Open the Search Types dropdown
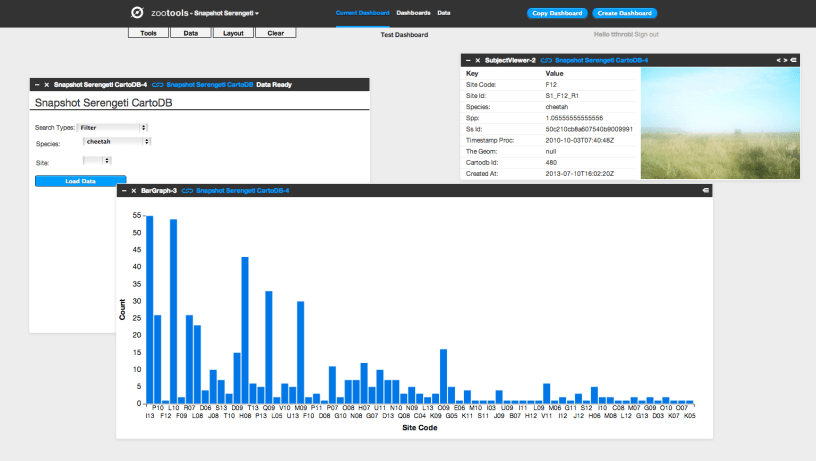Image resolution: width=816 pixels, height=461 pixels. [113, 127]
